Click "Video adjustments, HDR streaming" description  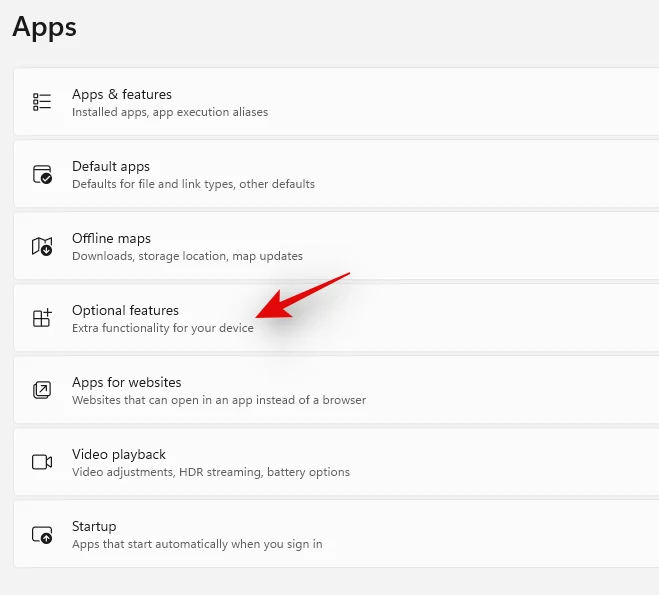[210, 472]
